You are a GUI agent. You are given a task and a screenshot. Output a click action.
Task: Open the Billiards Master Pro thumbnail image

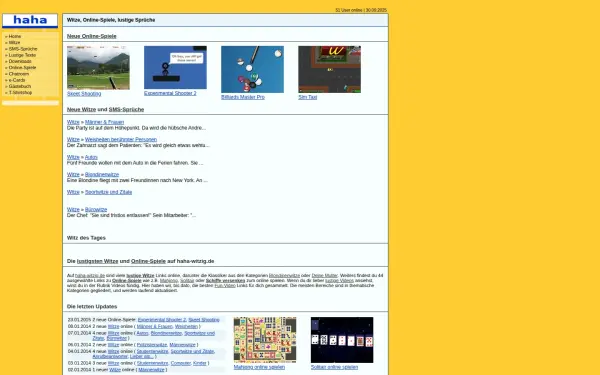253,69
